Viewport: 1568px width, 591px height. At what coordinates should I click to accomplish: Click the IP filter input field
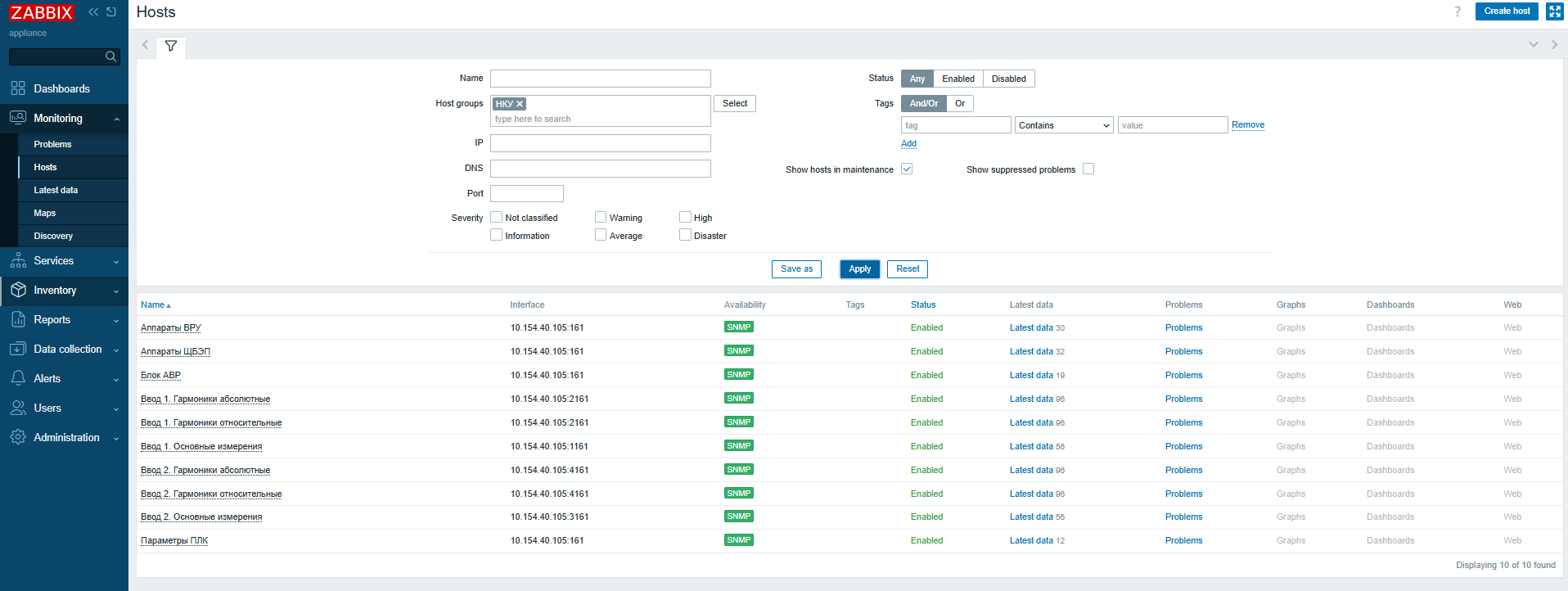(601, 143)
